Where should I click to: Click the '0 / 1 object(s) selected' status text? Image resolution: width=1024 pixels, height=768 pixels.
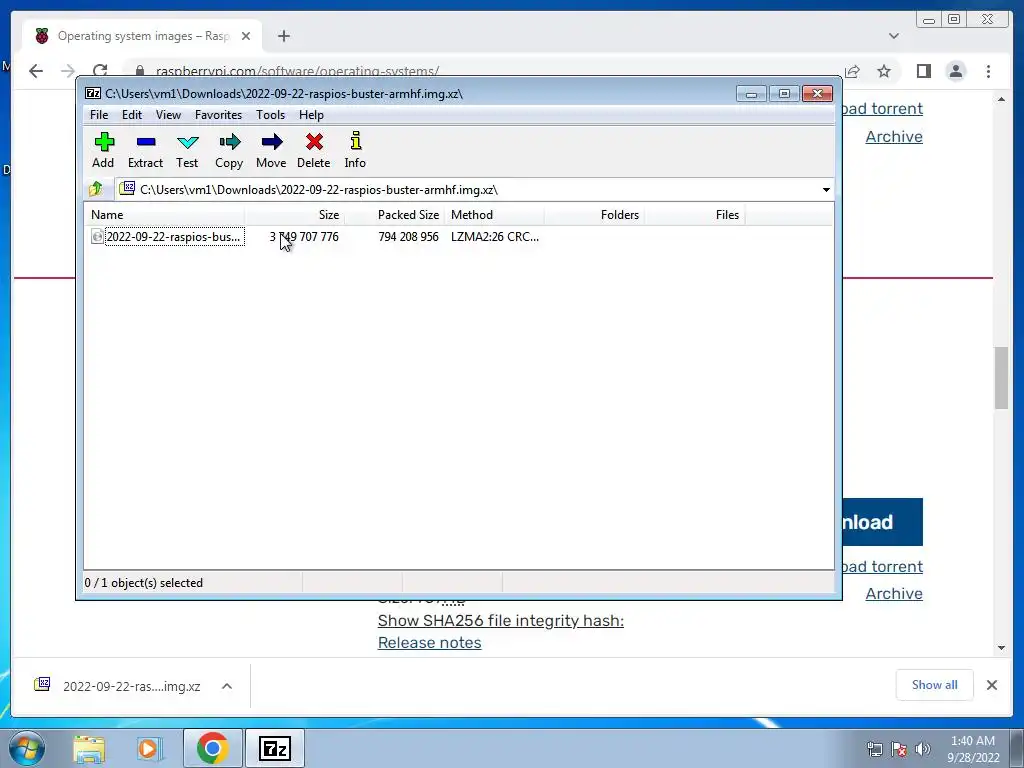point(144,583)
